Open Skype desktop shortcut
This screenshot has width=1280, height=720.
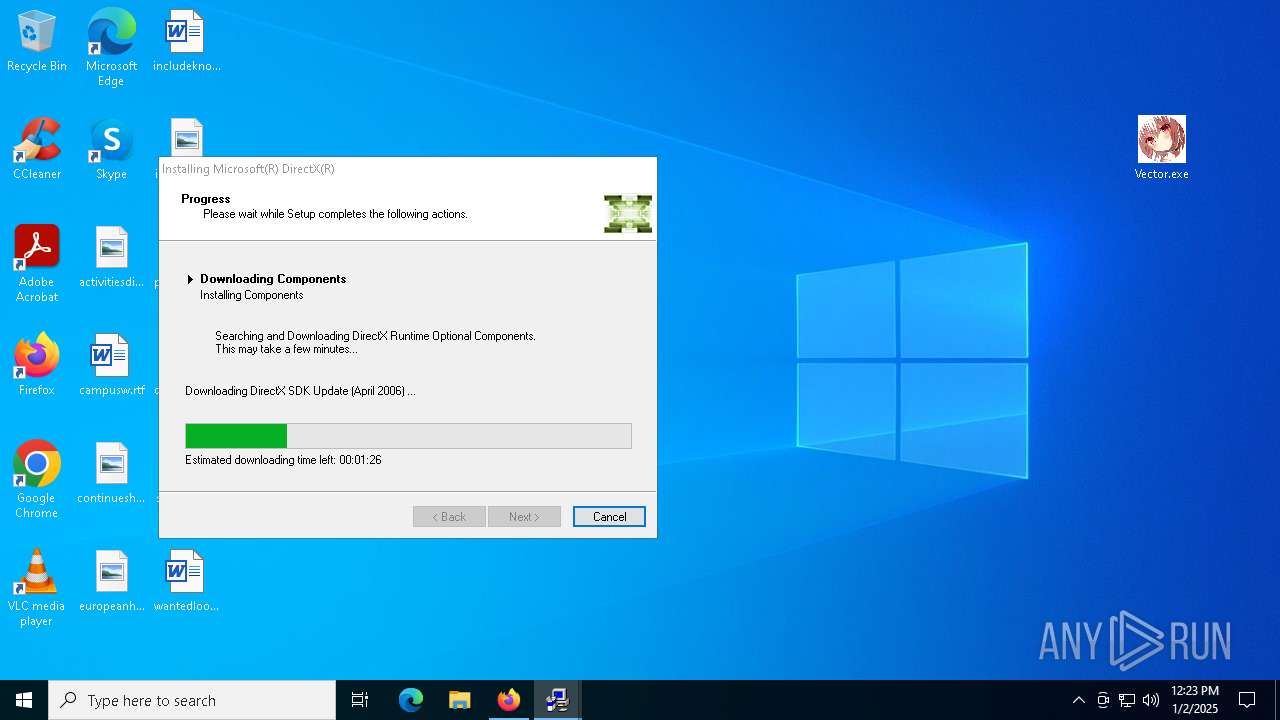pos(111,150)
